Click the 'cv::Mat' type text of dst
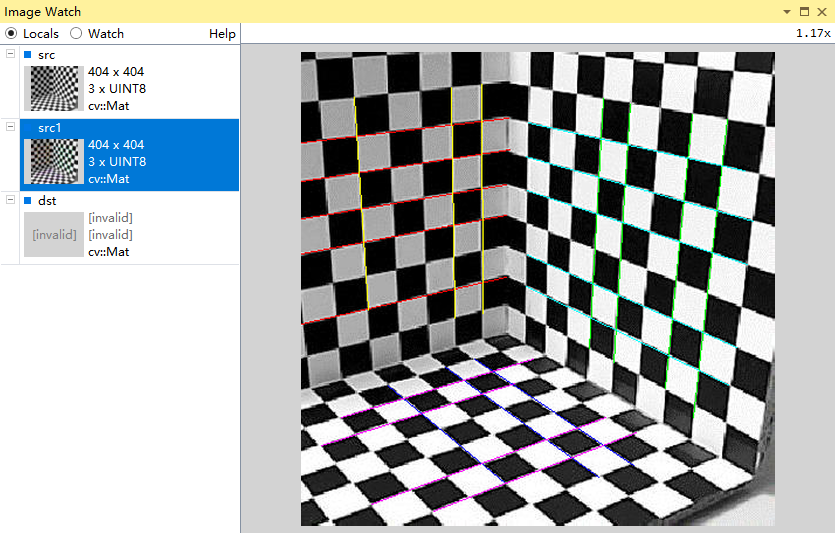This screenshot has width=835, height=533. point(109,251)
